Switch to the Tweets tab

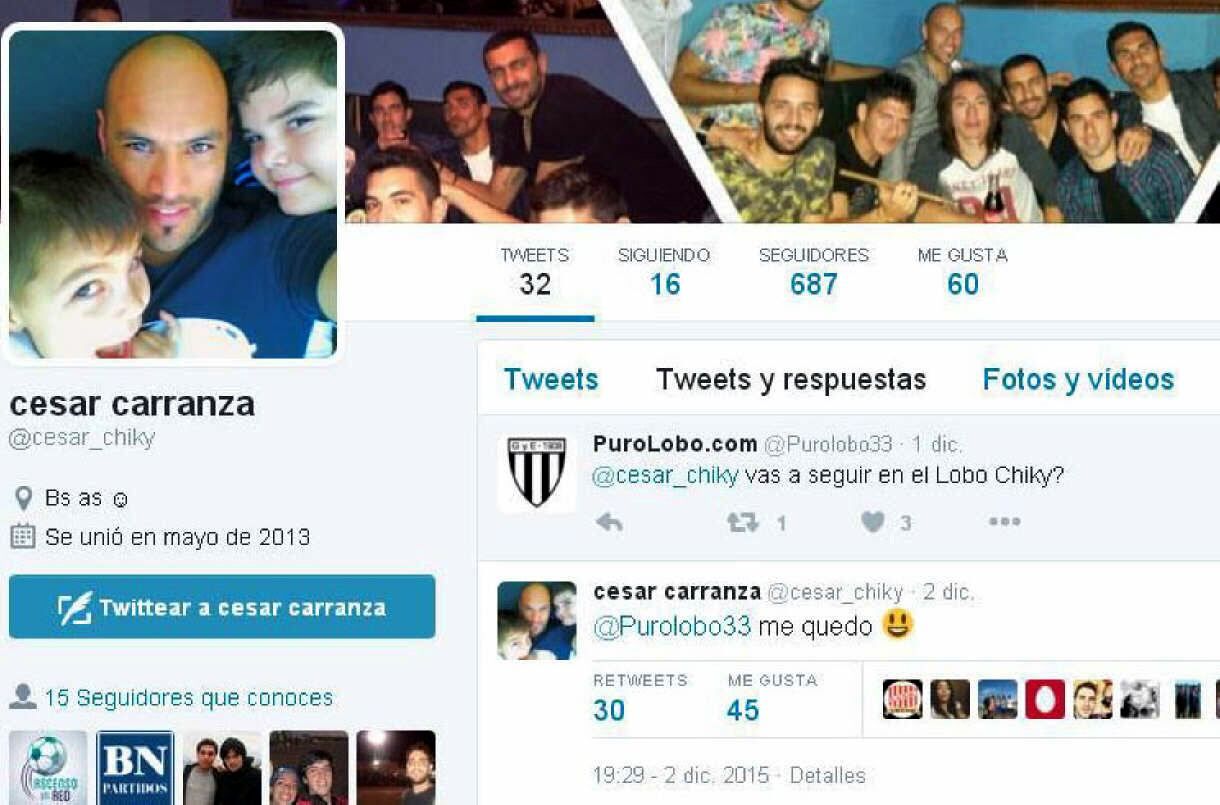pos(551,379)
